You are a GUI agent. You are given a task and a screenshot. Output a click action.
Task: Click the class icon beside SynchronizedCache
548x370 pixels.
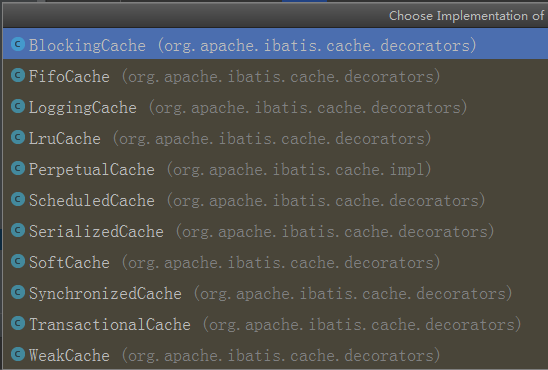pos(18,292)
